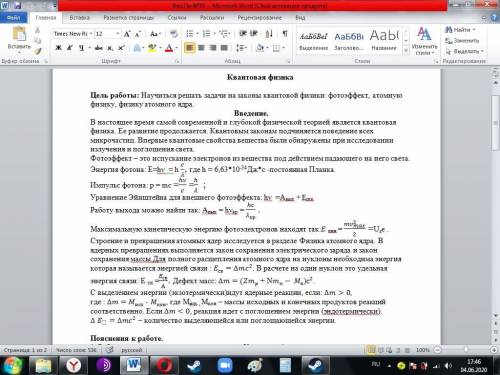
Task: Open Yandex Browser from the taskbar
Action: 74,365
